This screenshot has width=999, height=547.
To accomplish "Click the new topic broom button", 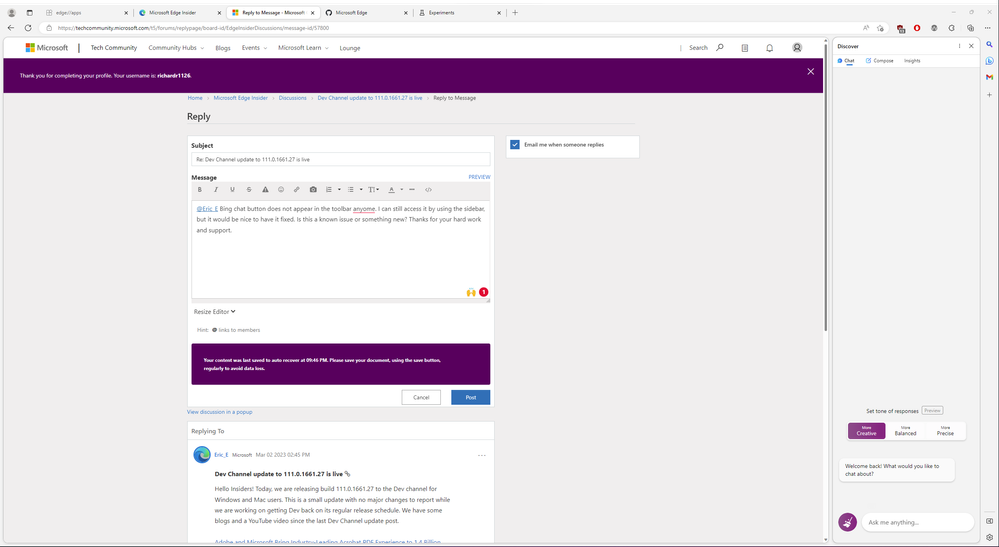I will coord(847,522).
